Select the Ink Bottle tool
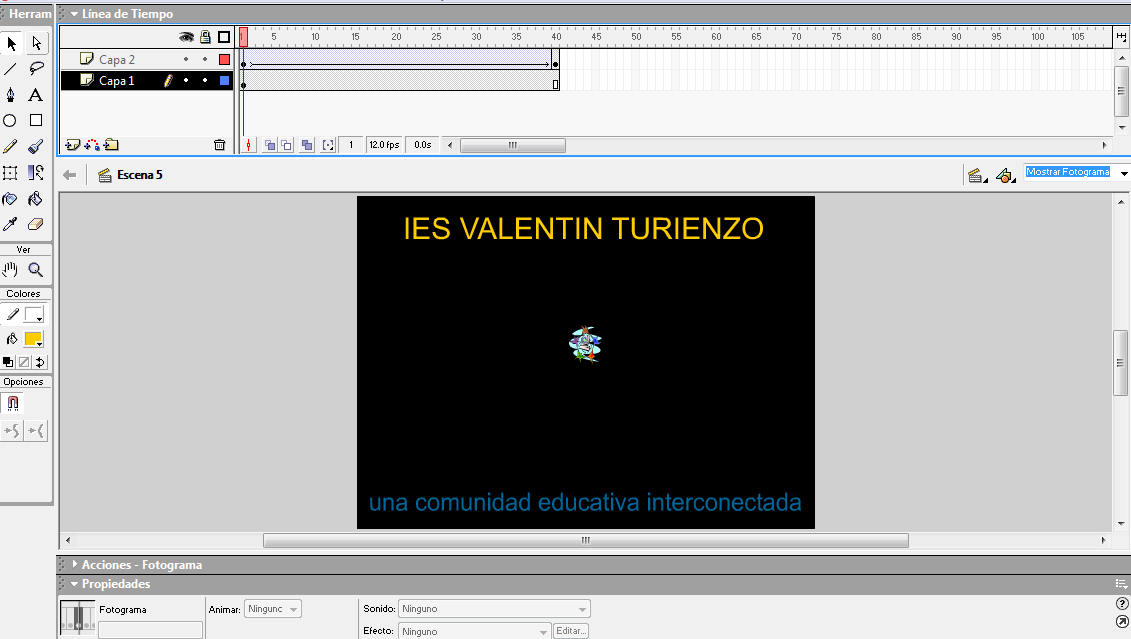The image size is (1131, 639). (x=10, y=198)
